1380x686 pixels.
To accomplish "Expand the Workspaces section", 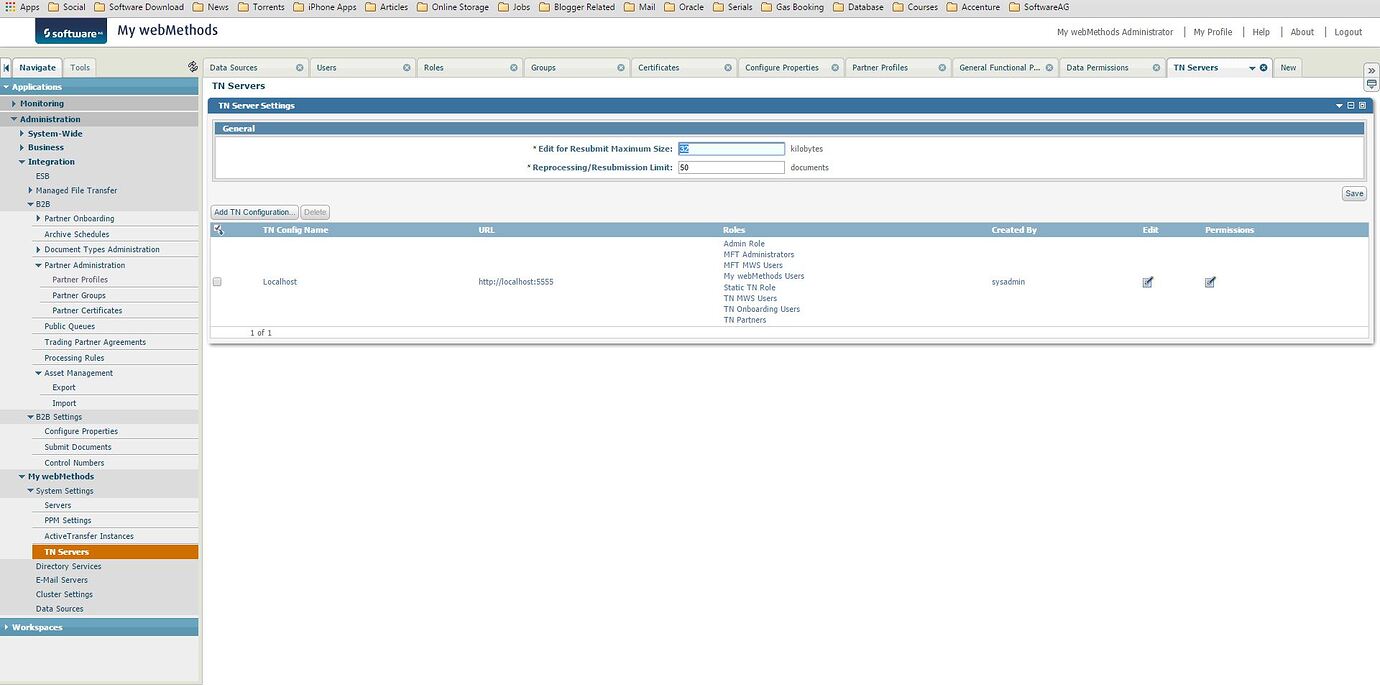I will point(6,627).
